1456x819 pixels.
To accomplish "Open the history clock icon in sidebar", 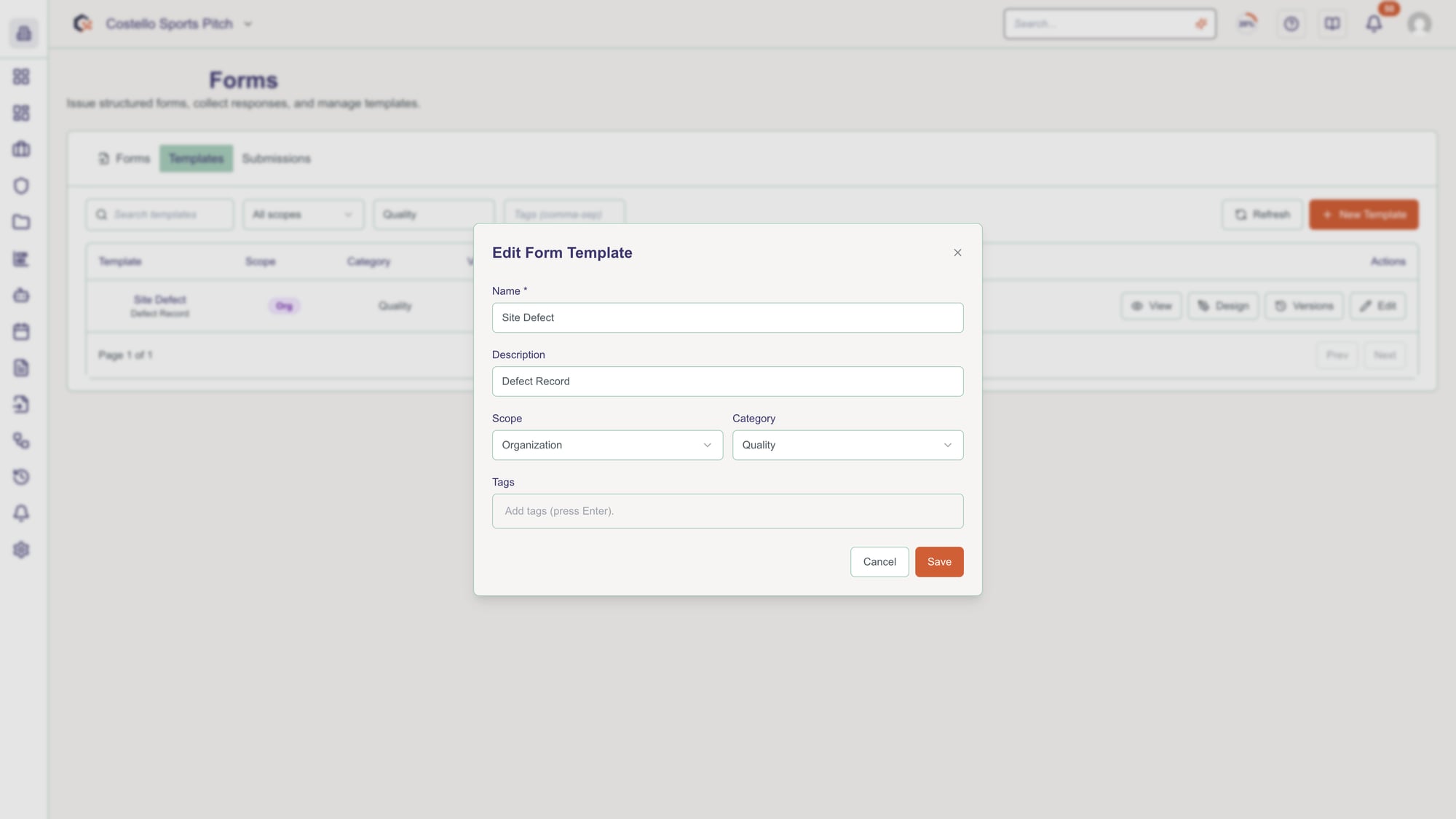I will point(21,477).
